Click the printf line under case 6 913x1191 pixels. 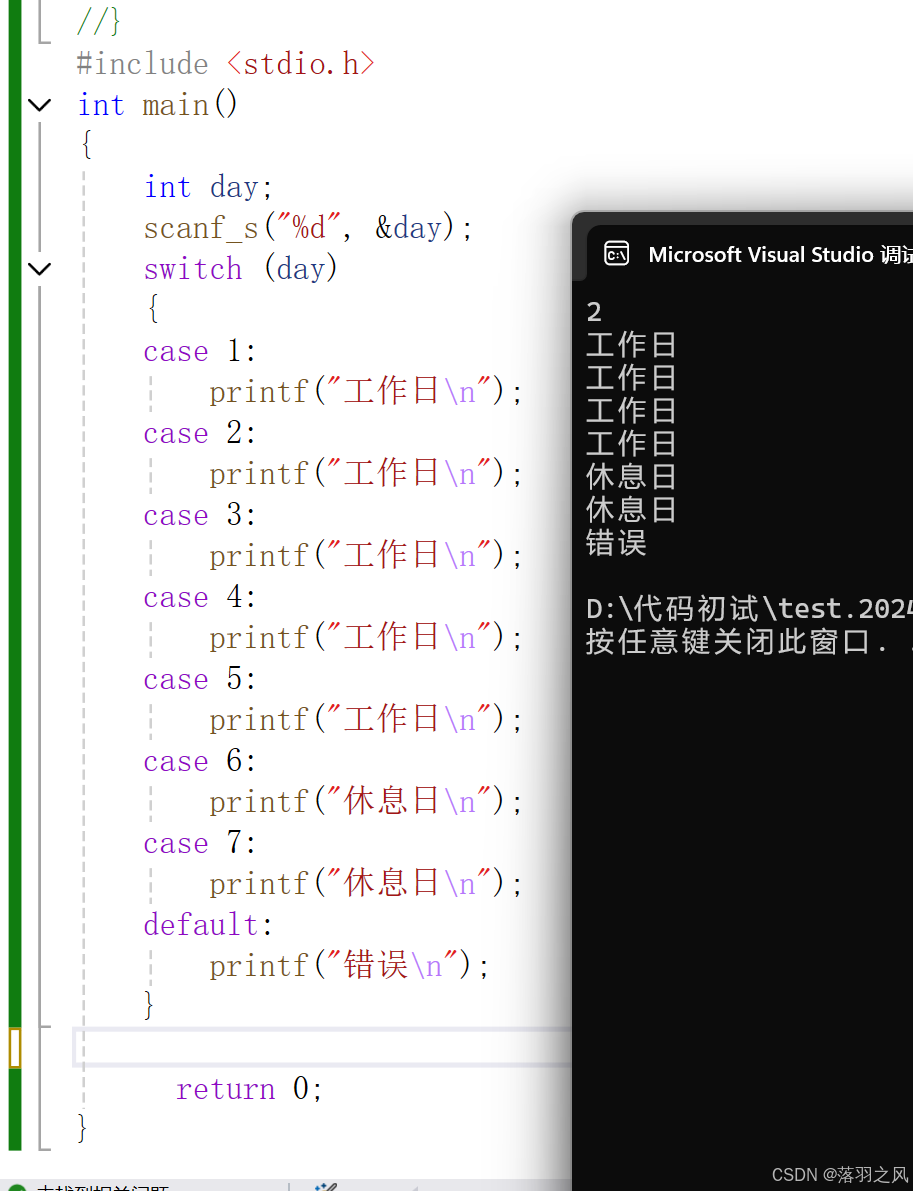pyautogui.click(x=366, y=802)
